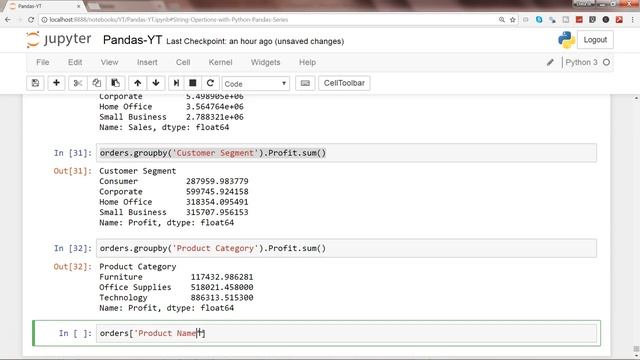Click the page scrollbar up arrow
The width and height of the screenshot is (640, 360).
[x=636, y=98]
